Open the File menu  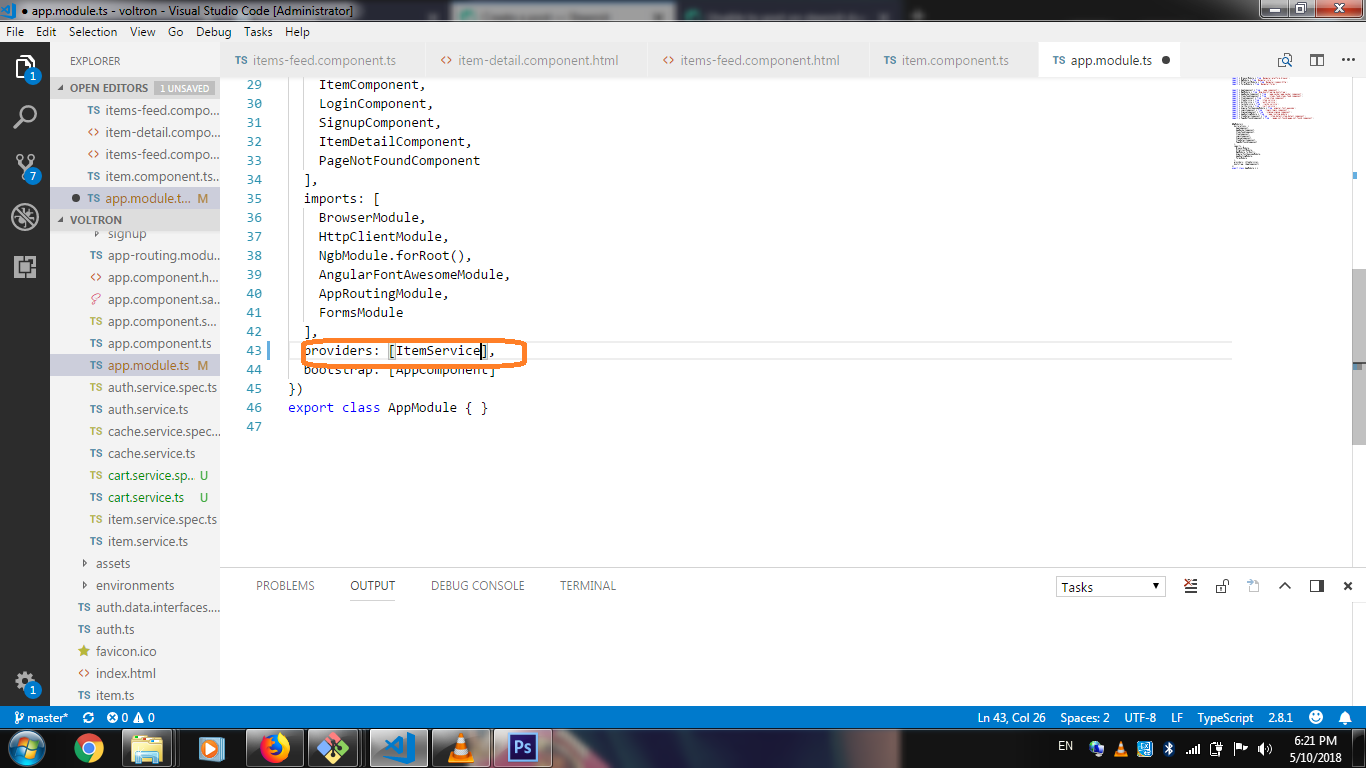pyautogui.click(x=15, y=32)
